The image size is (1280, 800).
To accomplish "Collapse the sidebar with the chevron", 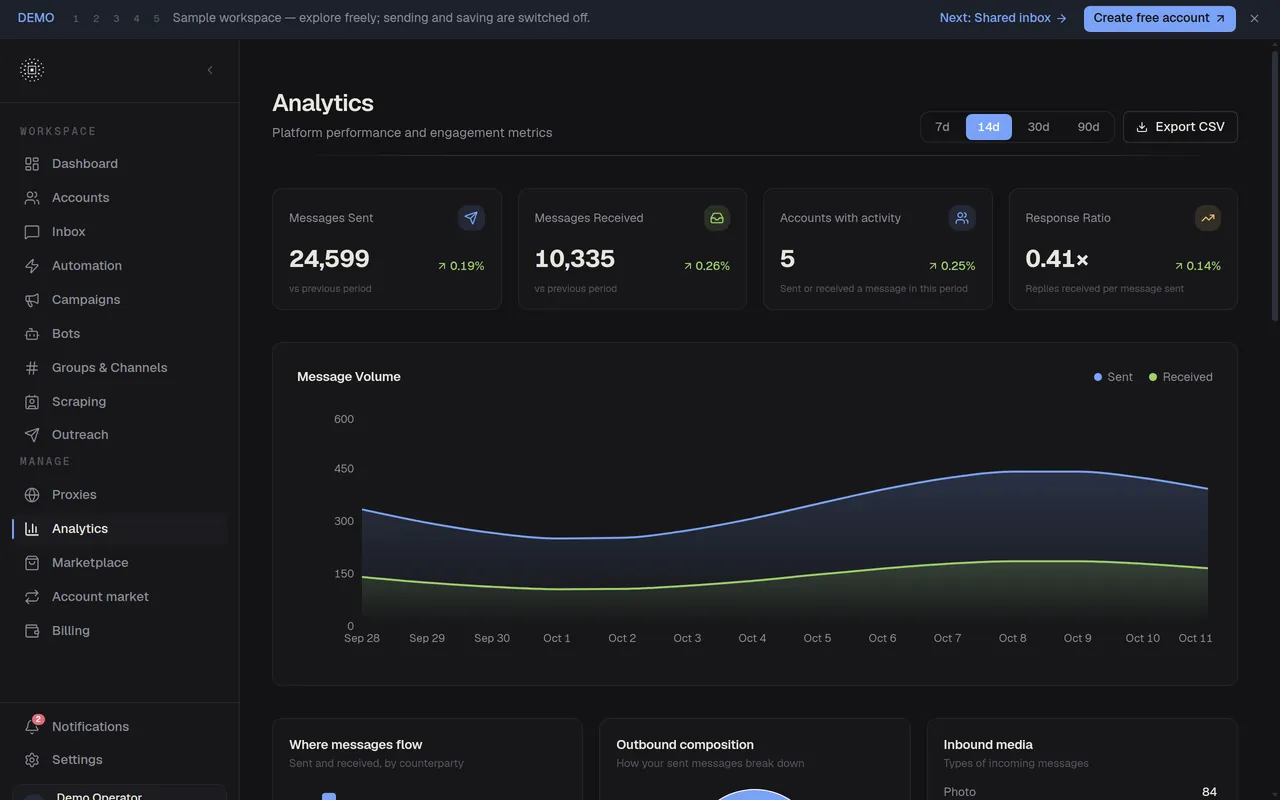I will [210, 70].
